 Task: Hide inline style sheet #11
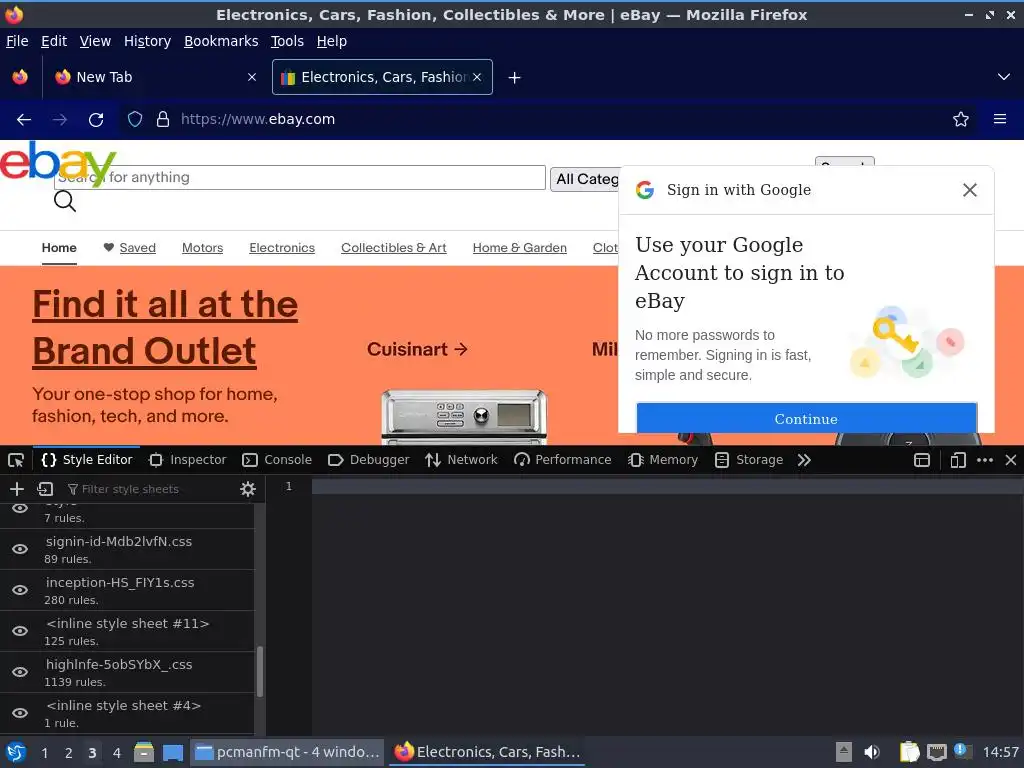pos(20,632)
